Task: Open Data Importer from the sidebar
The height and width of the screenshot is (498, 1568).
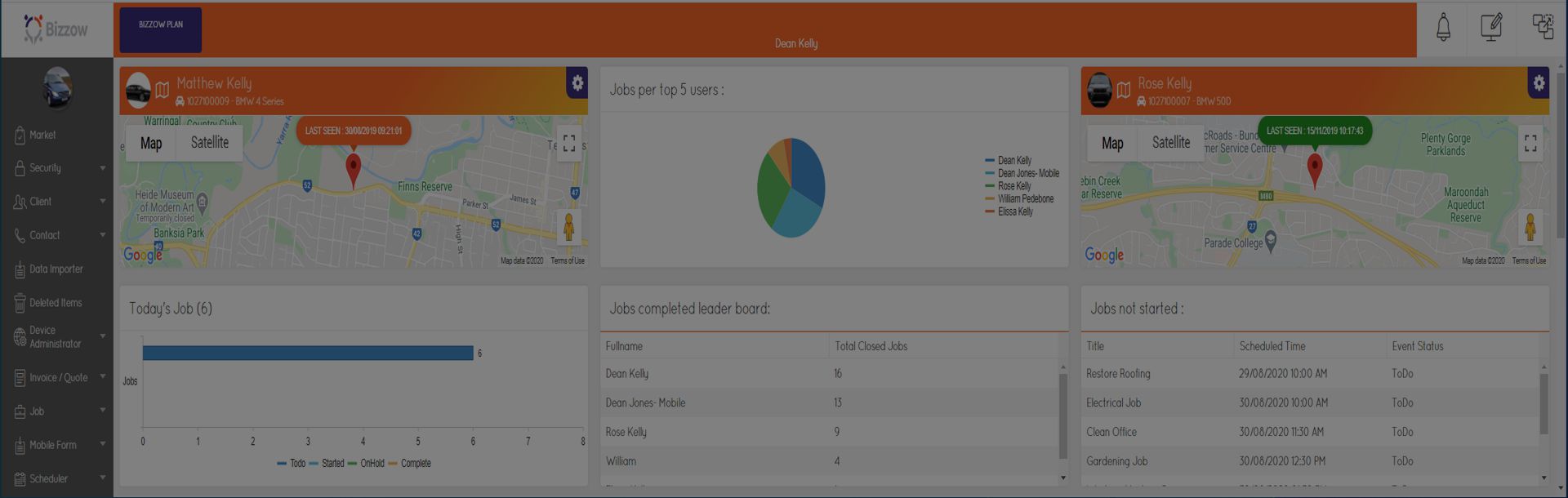Action: point(56,269)
